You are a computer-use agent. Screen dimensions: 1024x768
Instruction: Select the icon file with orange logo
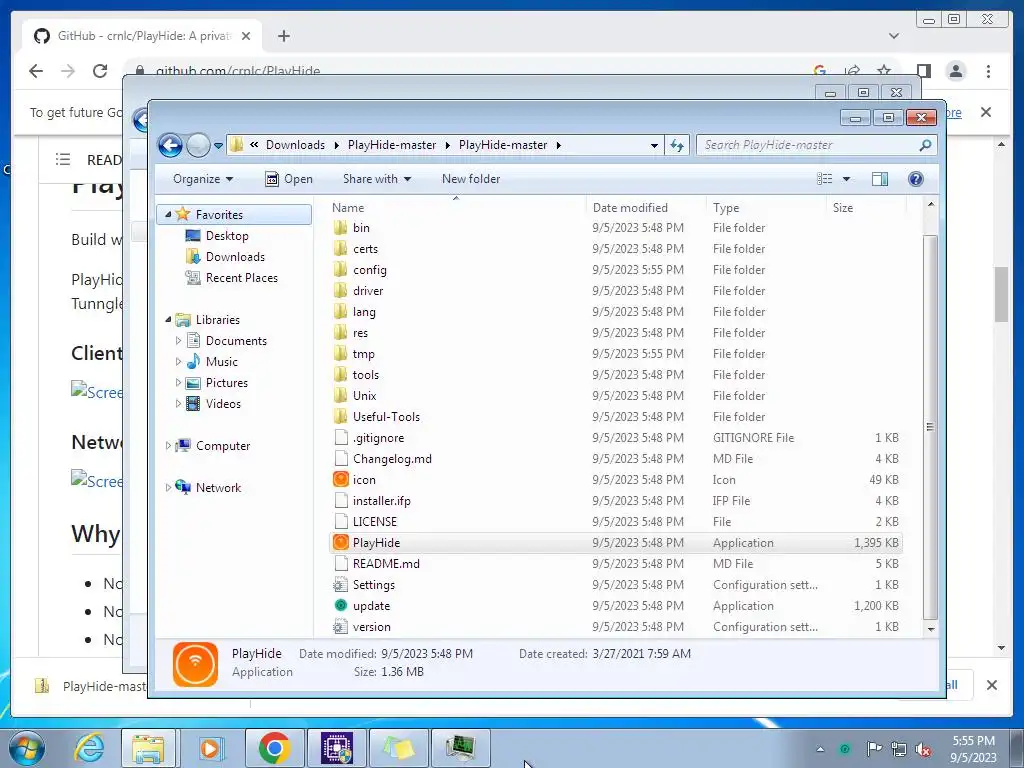click(340, 479)
